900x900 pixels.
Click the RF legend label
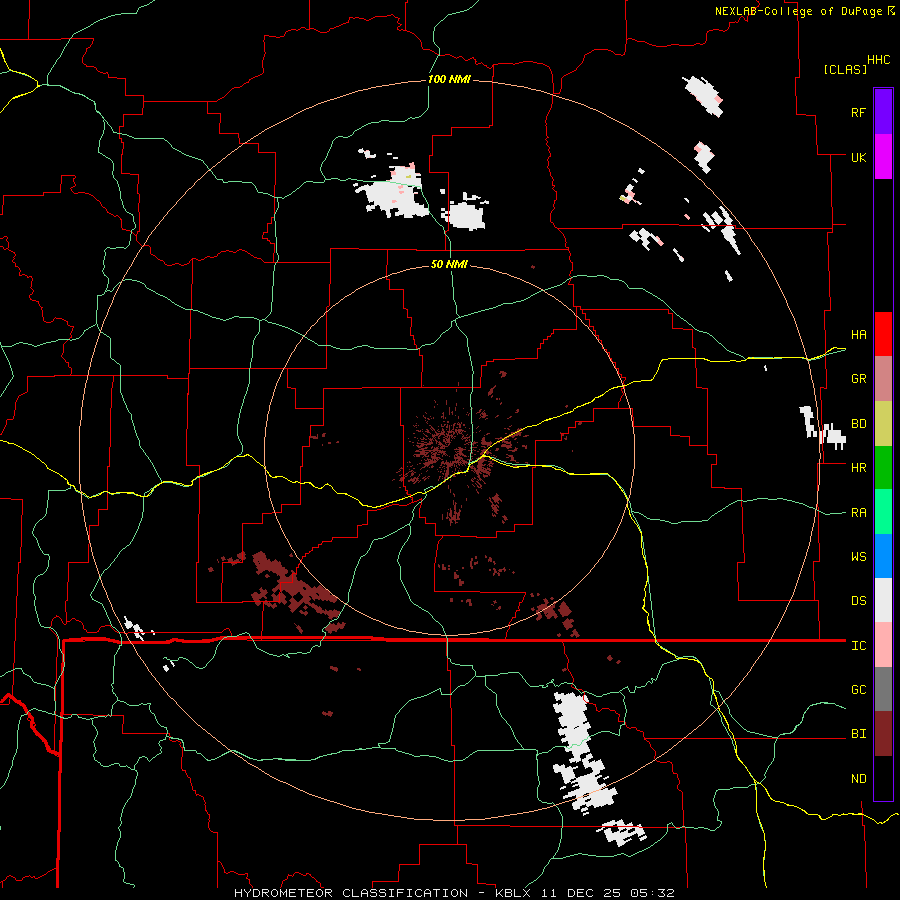858,112
